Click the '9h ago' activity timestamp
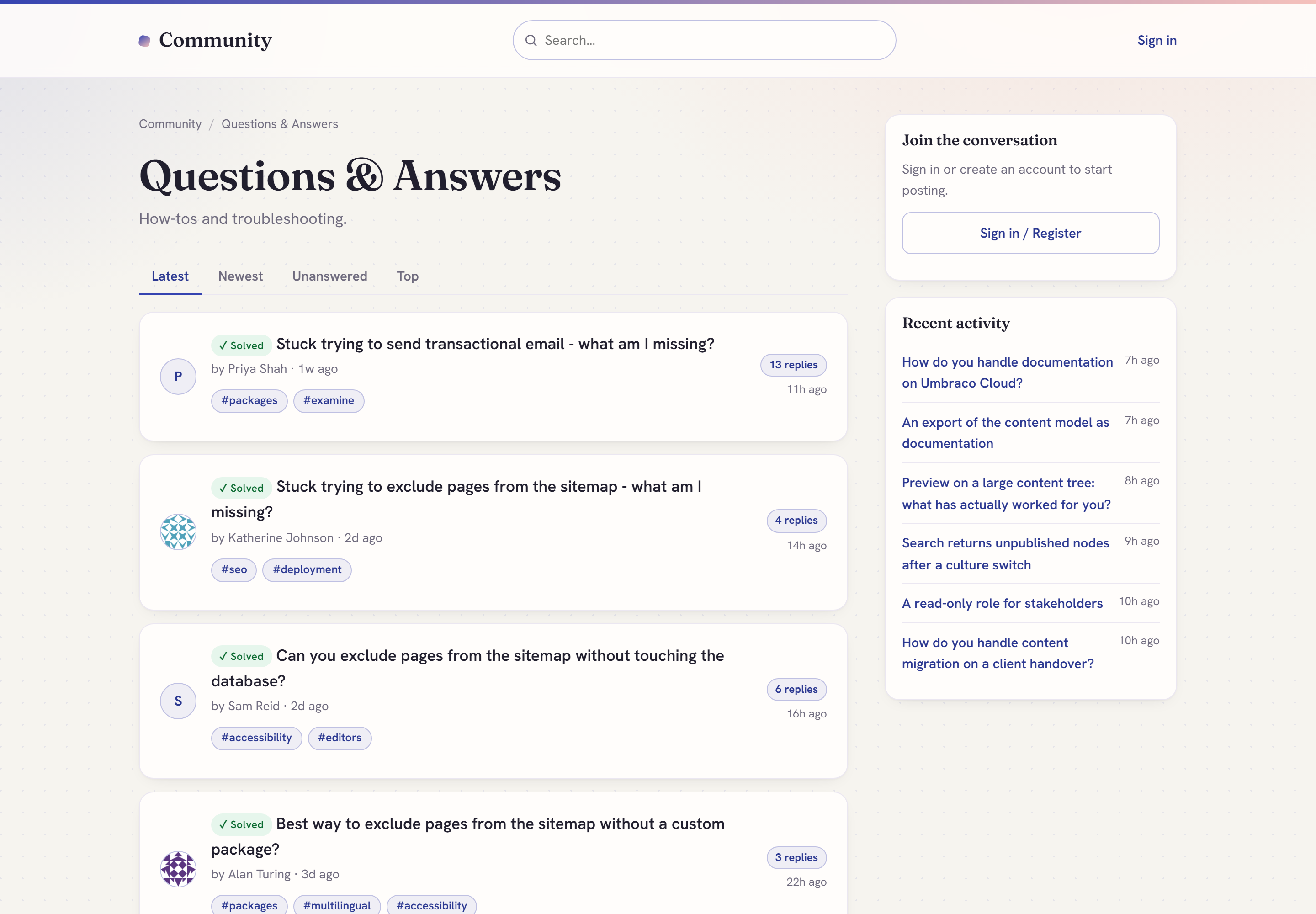 pos(1141,541)
